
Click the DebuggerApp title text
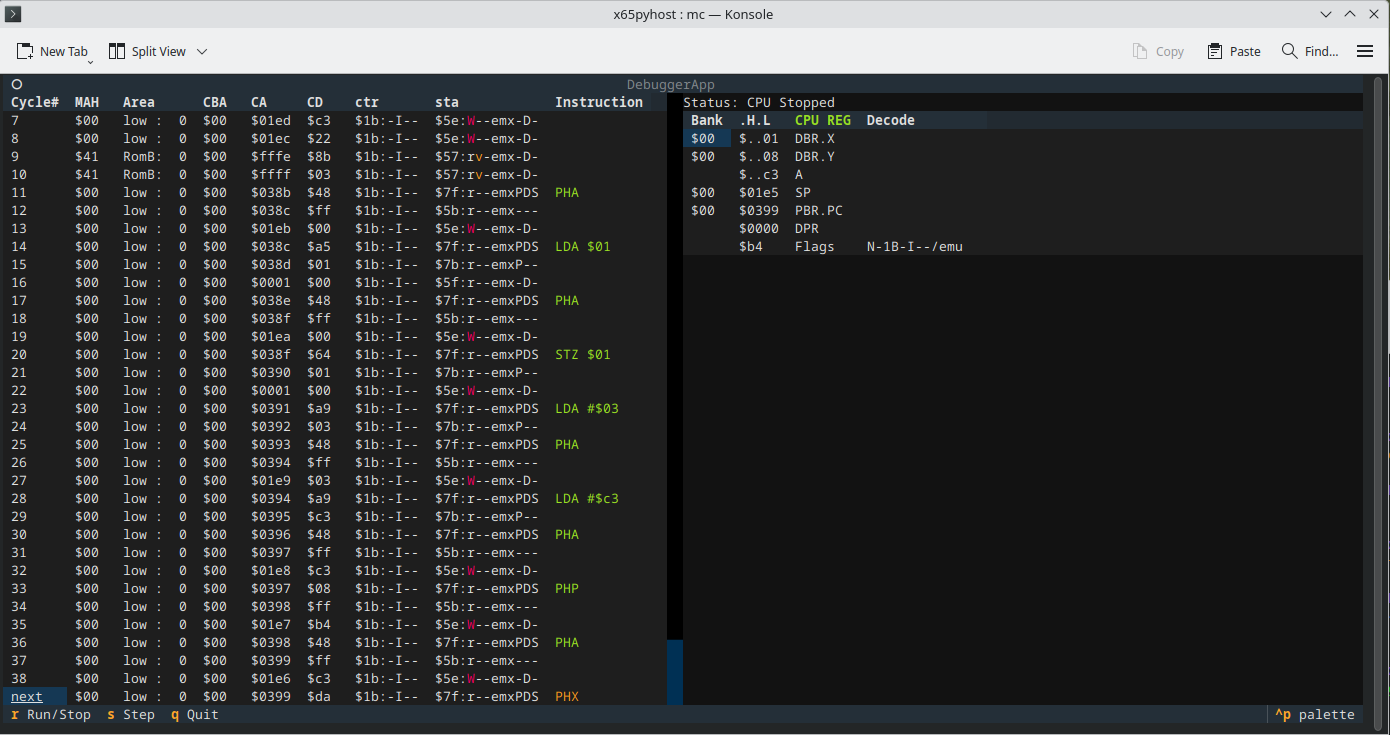(x=671, y=85)
